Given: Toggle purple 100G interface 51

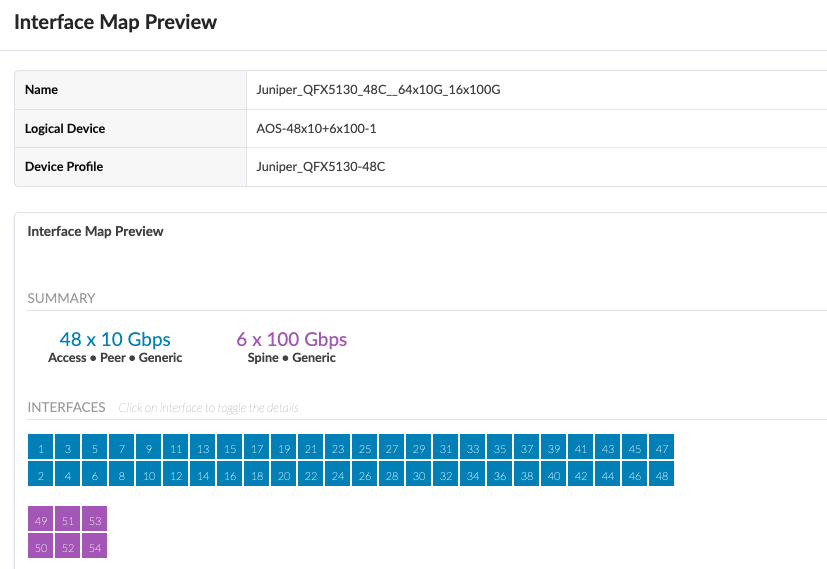Looking at the screenshot, I should (68, 518).
